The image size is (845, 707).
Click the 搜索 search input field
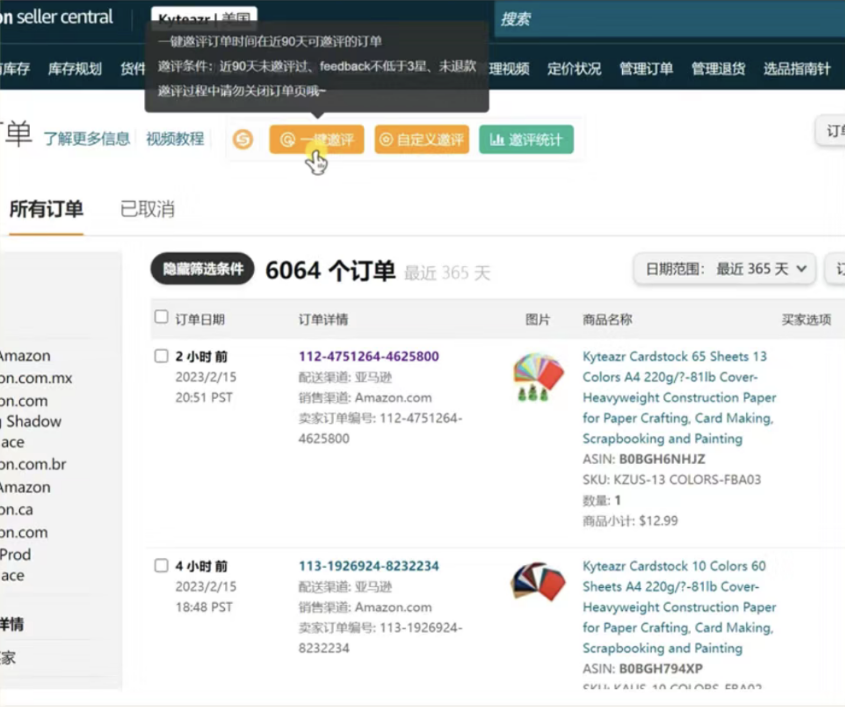click(660, 18)
